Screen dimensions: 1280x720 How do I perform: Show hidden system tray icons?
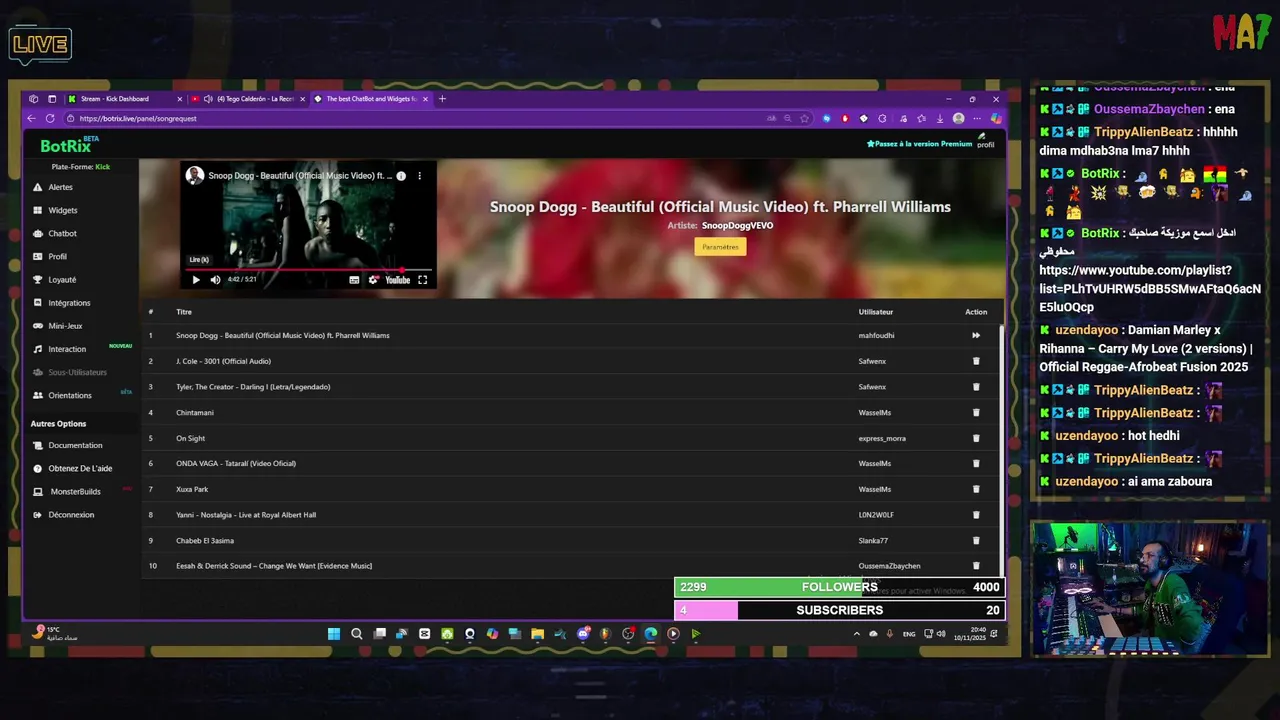[856, 634]
